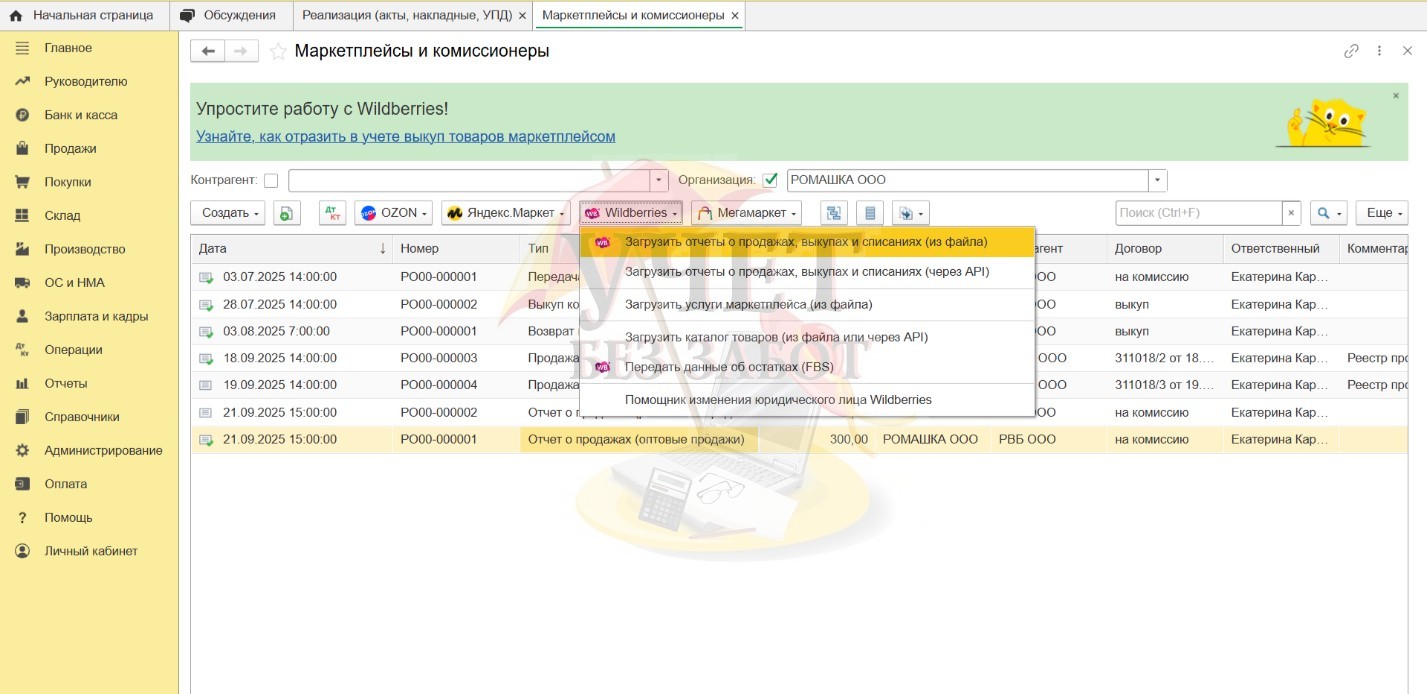Open the link about Wildberries выкуп товаров
The image size is (1427, 694).
405,136
